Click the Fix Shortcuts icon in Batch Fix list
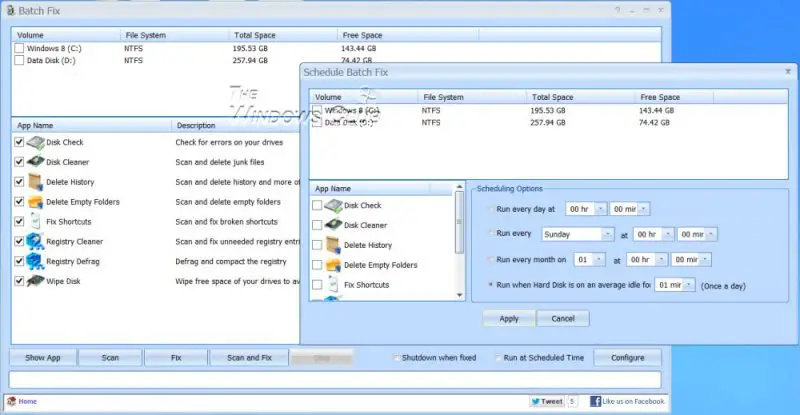This screenshot has height=415, width=800. pyautogui.click(x=36, y=221)
